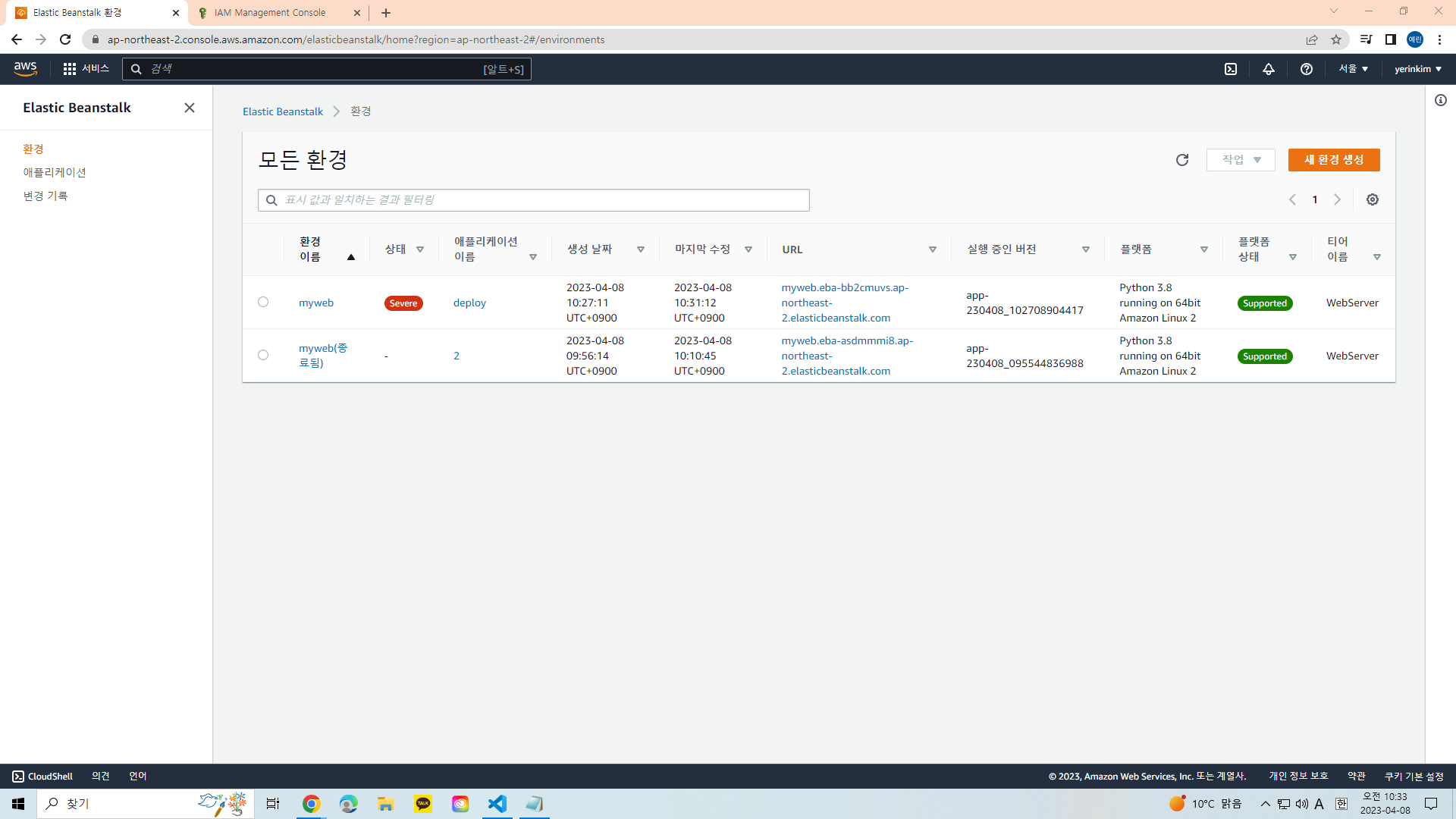Go to the previous results page
The height and width of the screenshot is (819, 1456).
point(1292,199)
